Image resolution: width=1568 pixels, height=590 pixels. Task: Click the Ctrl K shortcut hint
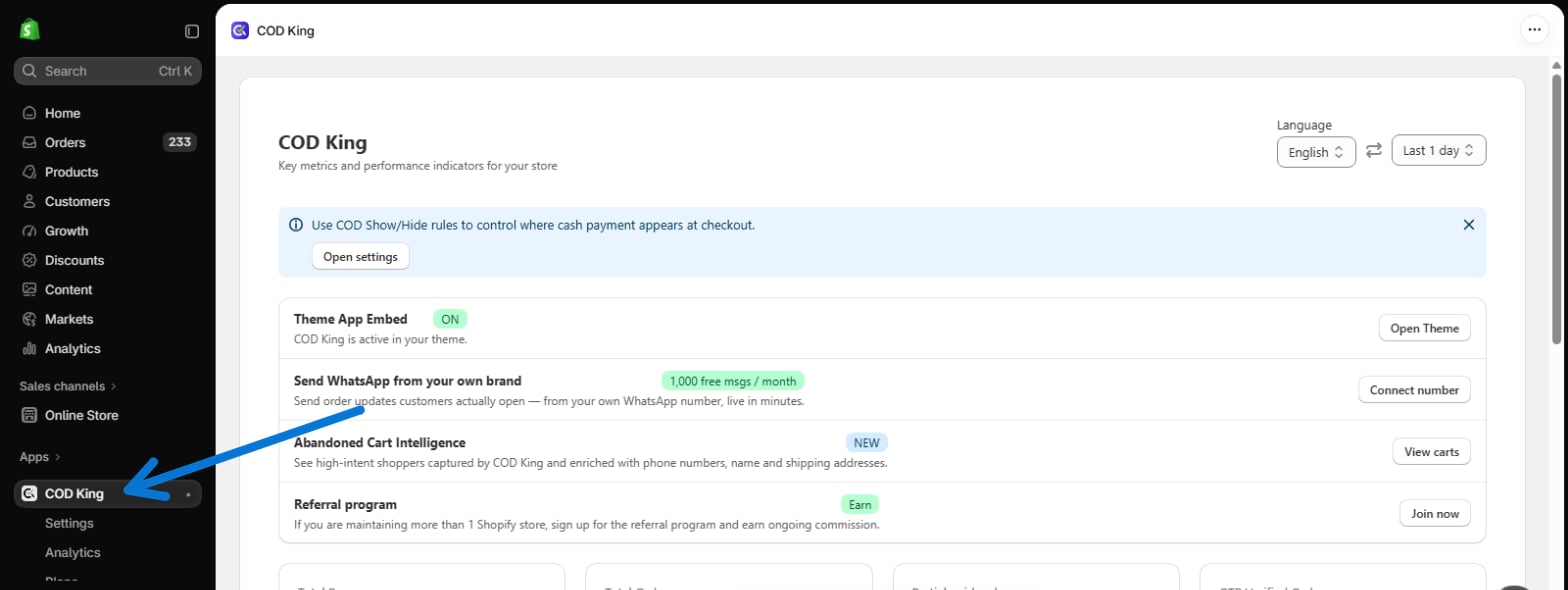point(175,71)
